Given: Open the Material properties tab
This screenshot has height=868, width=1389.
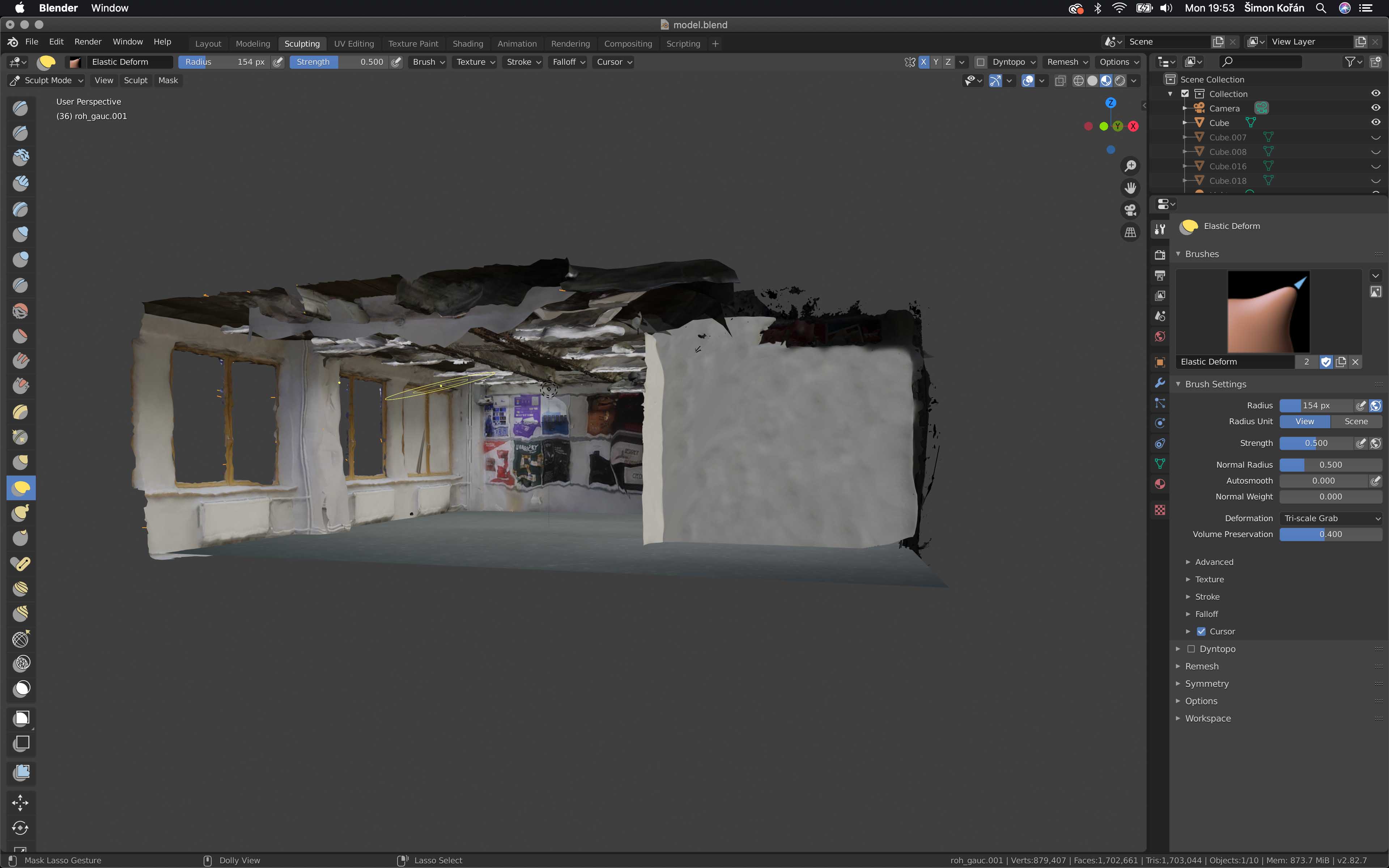Looking at the screenshot, I should pyautogui.click(x=1160, y=484).
